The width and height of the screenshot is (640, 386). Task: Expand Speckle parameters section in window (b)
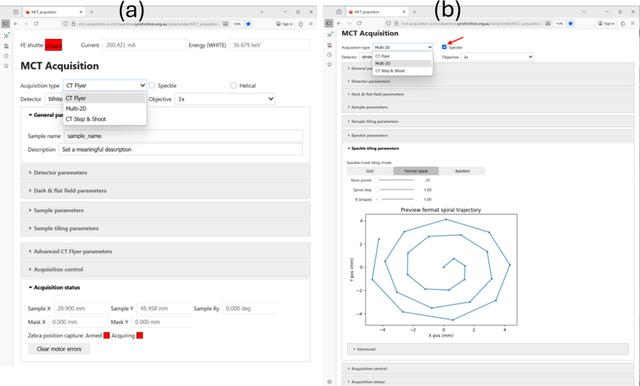[488, 135]
